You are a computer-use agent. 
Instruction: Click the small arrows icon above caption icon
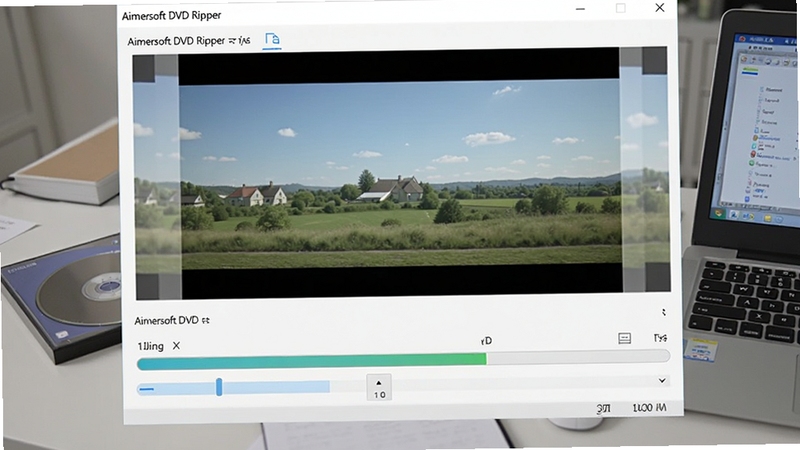click(x=663, y=312)
